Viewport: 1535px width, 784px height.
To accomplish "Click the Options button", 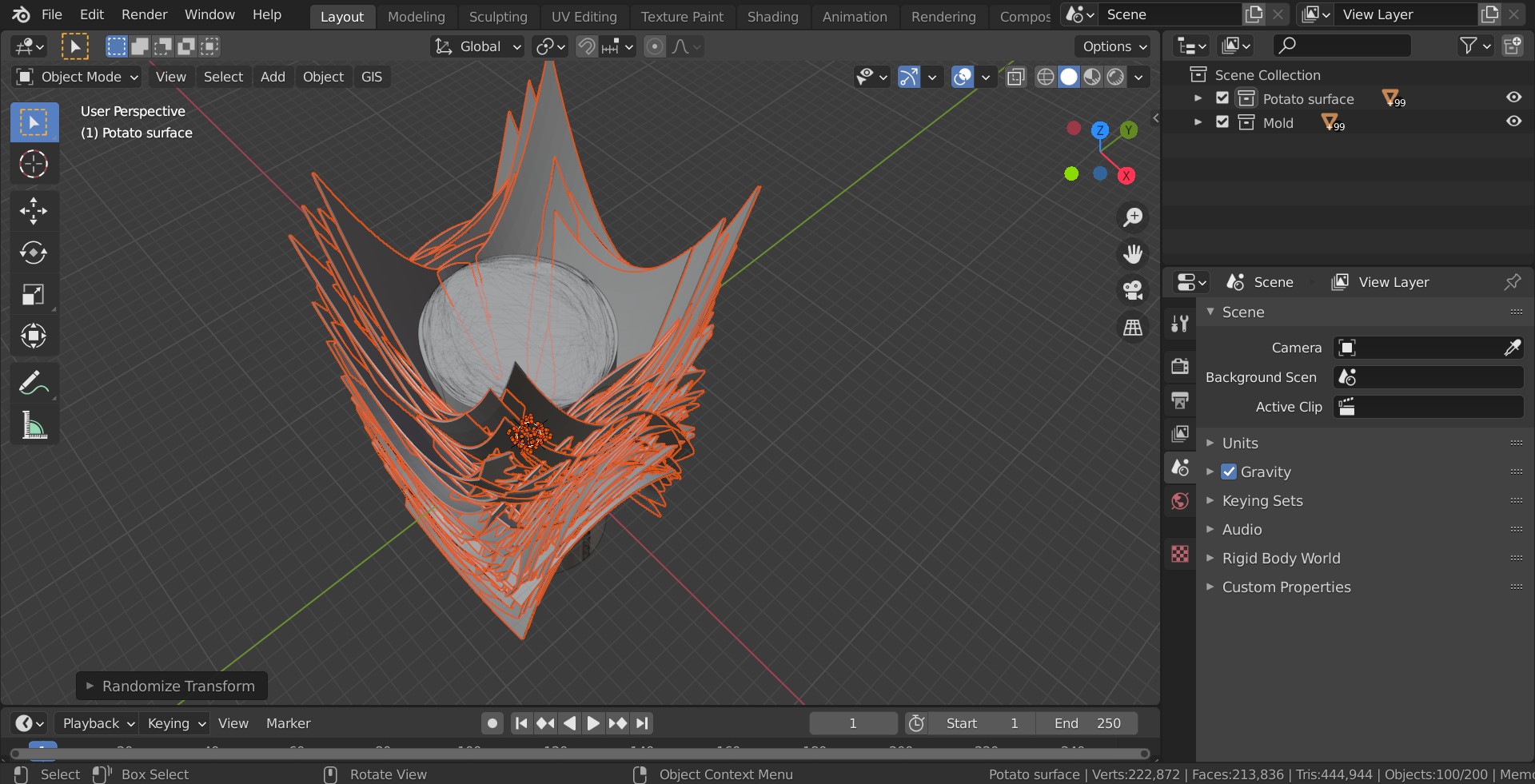I will [x=1114, y=47].
